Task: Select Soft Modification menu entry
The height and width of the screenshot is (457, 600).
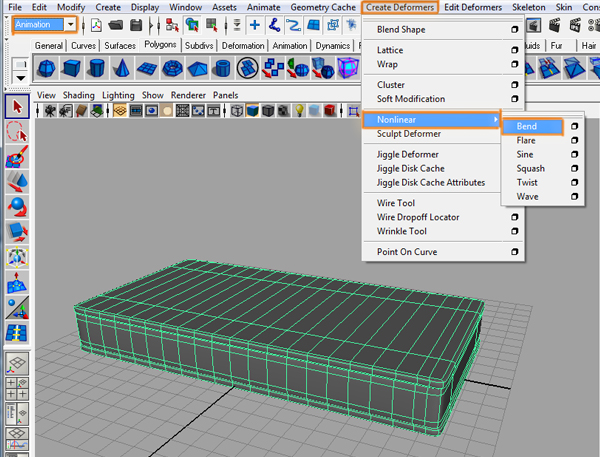Action: click(411, 99)
